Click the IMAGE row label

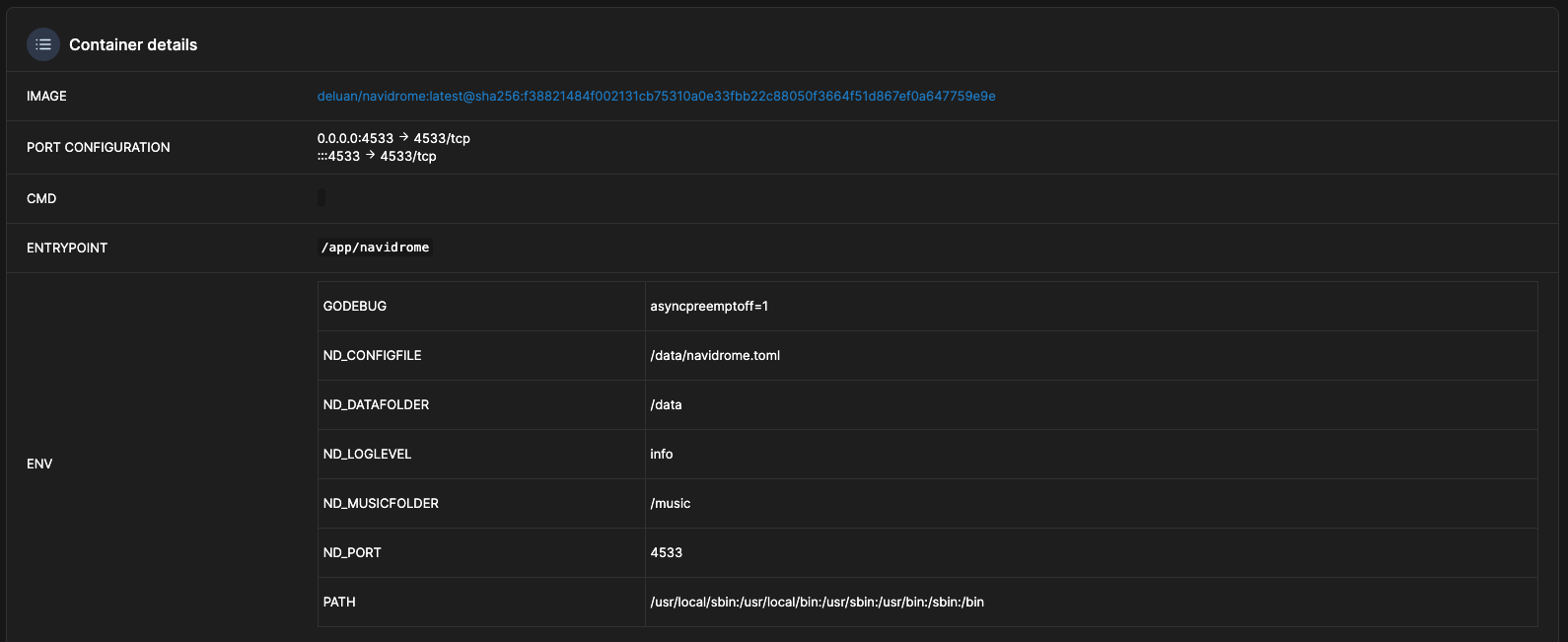coord(46,96)
